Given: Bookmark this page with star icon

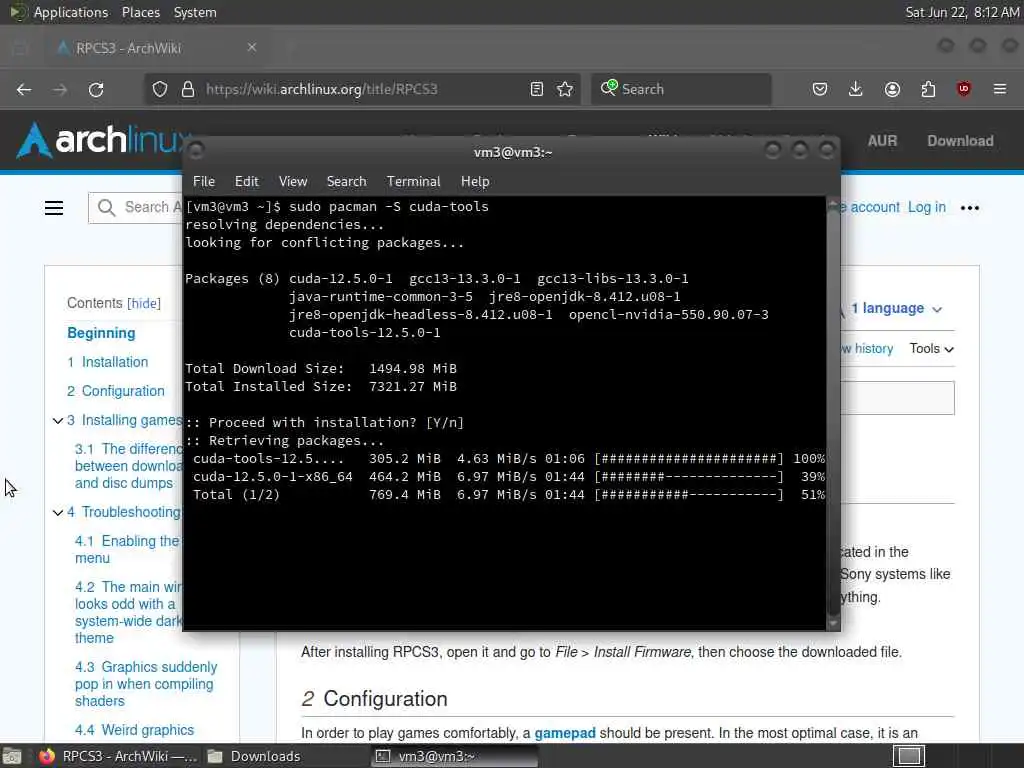Looking at the screenshot, I should (566, 89).
